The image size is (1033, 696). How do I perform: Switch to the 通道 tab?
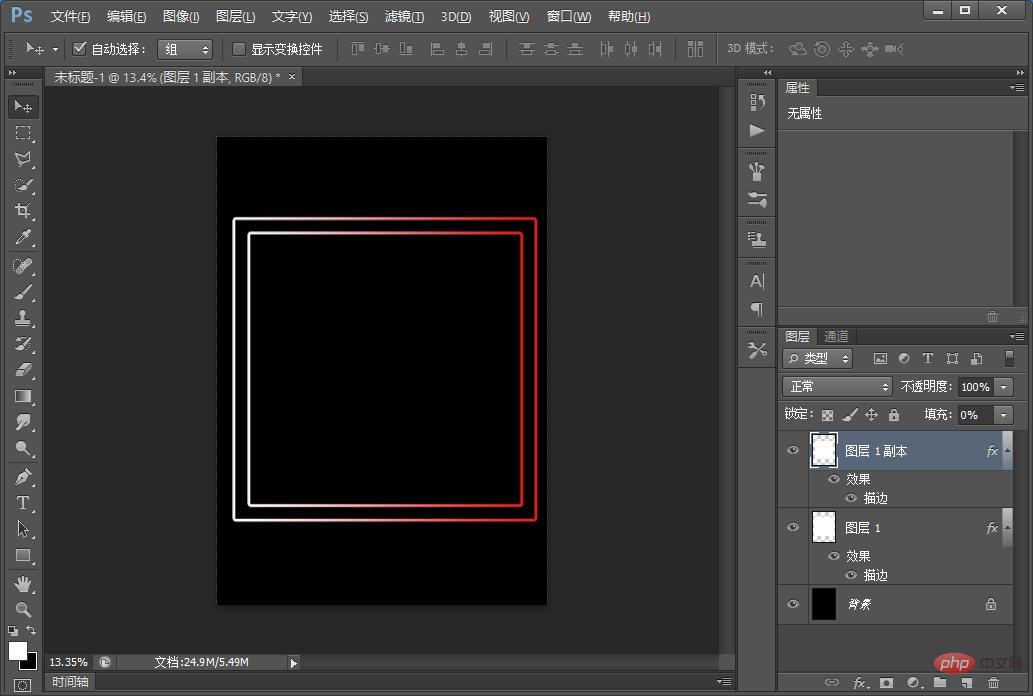click(x=836, y=337)
